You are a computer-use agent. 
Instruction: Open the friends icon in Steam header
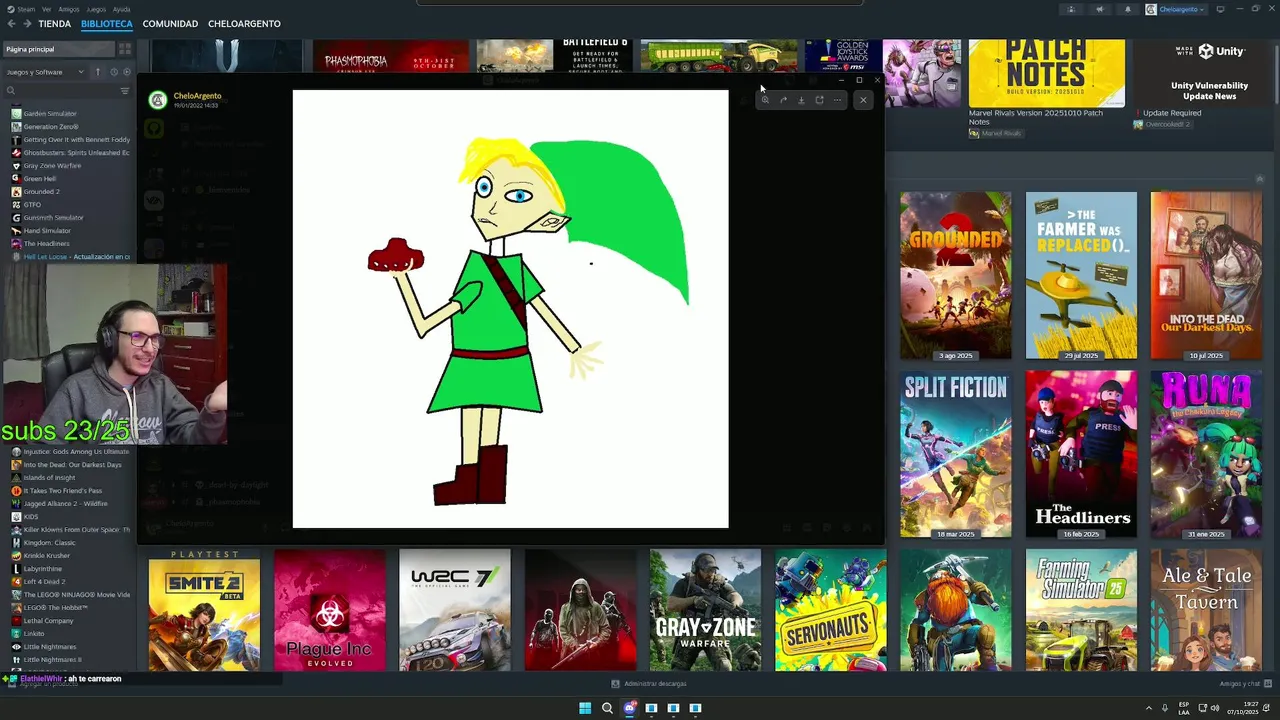[x=1071, y=9]
